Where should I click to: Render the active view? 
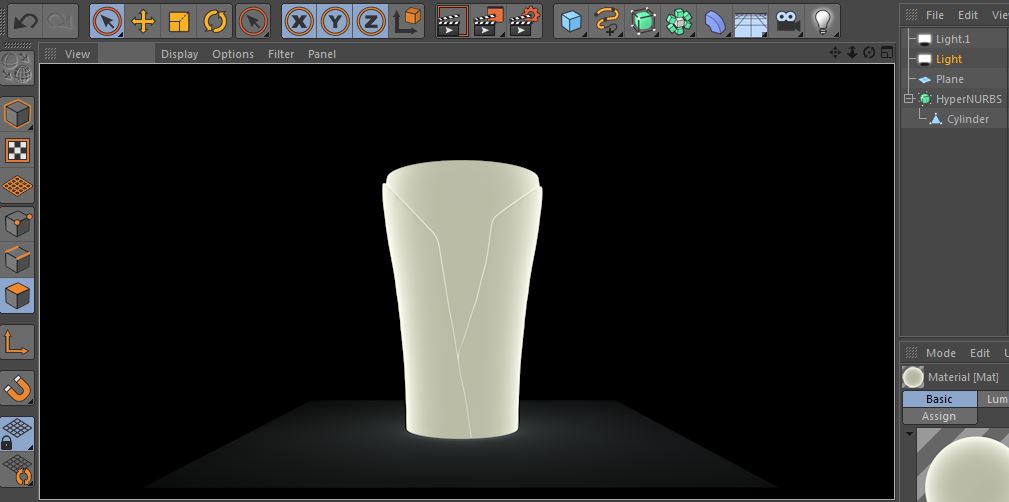click(452, 21)
